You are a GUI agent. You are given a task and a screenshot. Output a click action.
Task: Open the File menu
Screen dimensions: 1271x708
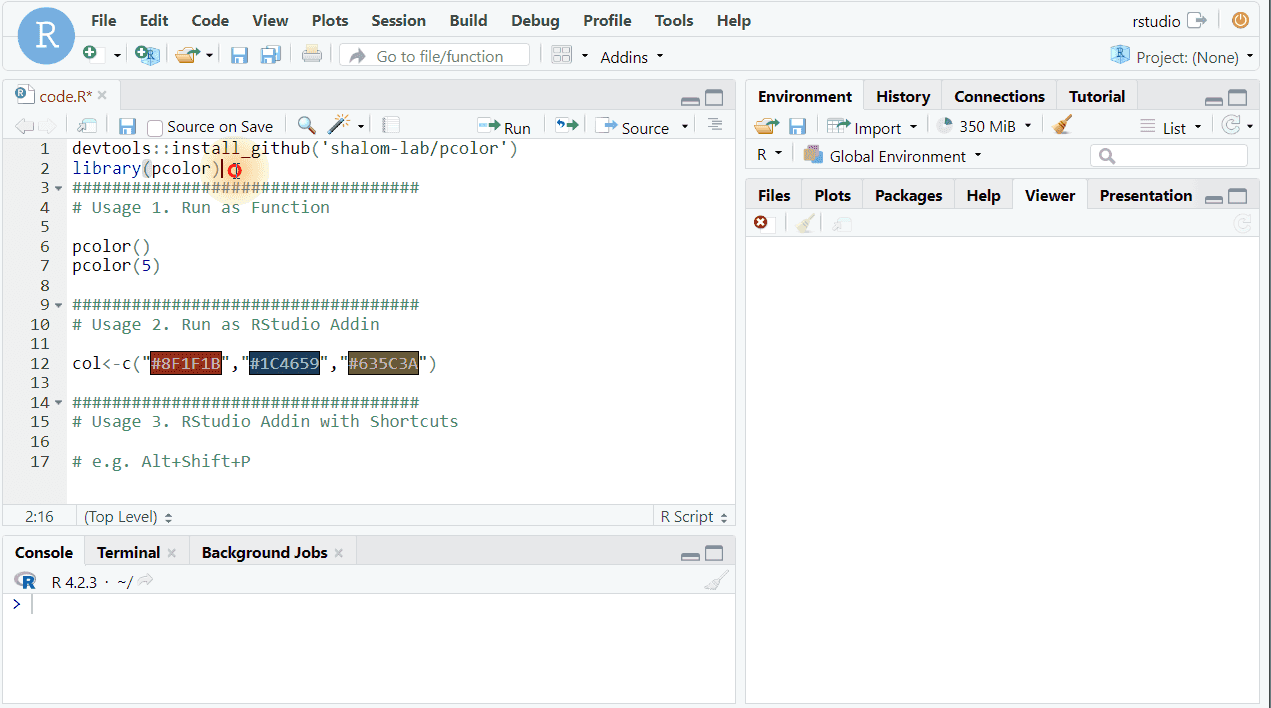coord(103,20)
